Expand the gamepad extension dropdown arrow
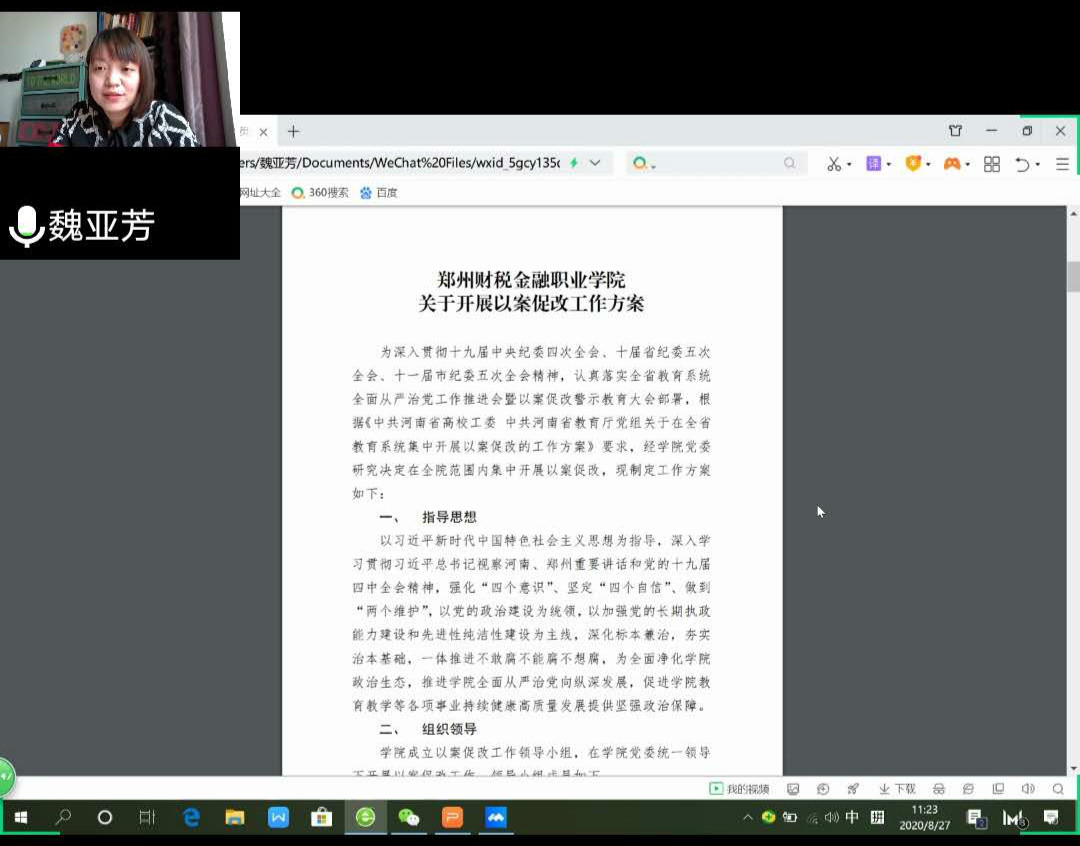The image size is (1080, 846). (x=968, y=165)
